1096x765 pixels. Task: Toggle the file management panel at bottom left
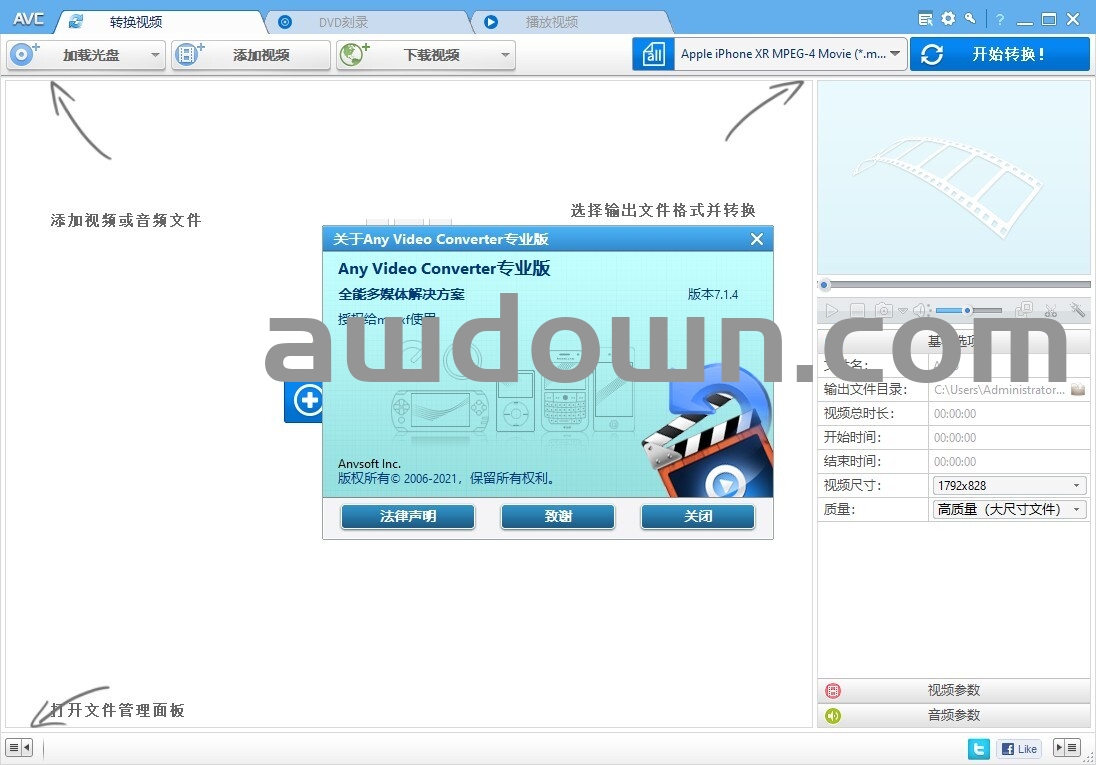point(19,747)
